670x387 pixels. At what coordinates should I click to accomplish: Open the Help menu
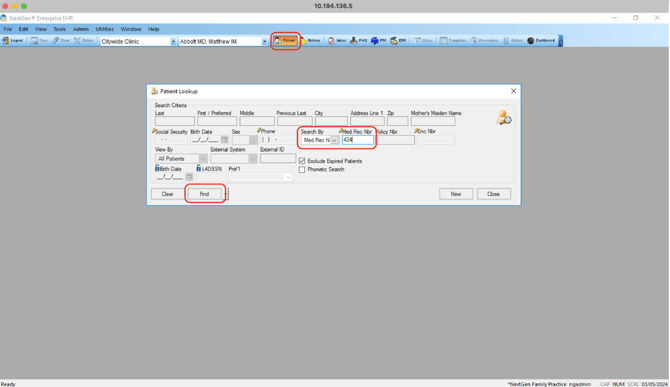[x=153, y=29]
